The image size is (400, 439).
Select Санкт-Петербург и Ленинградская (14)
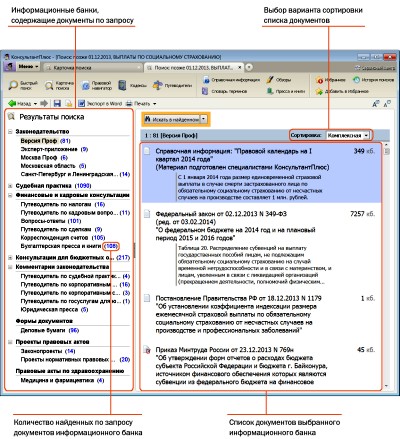pos(75,174)
